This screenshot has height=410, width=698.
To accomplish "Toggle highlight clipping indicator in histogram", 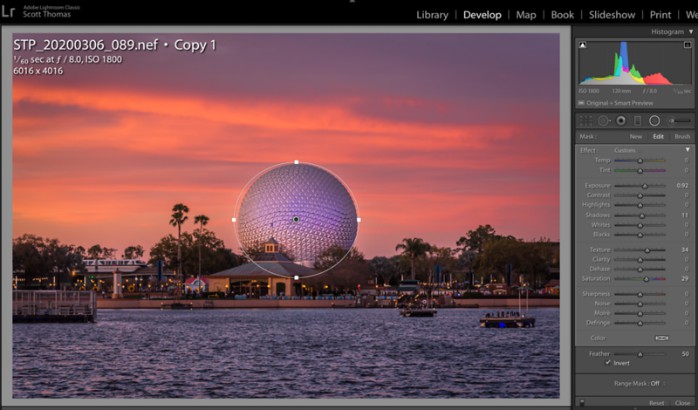I will [x=687, y=45].
